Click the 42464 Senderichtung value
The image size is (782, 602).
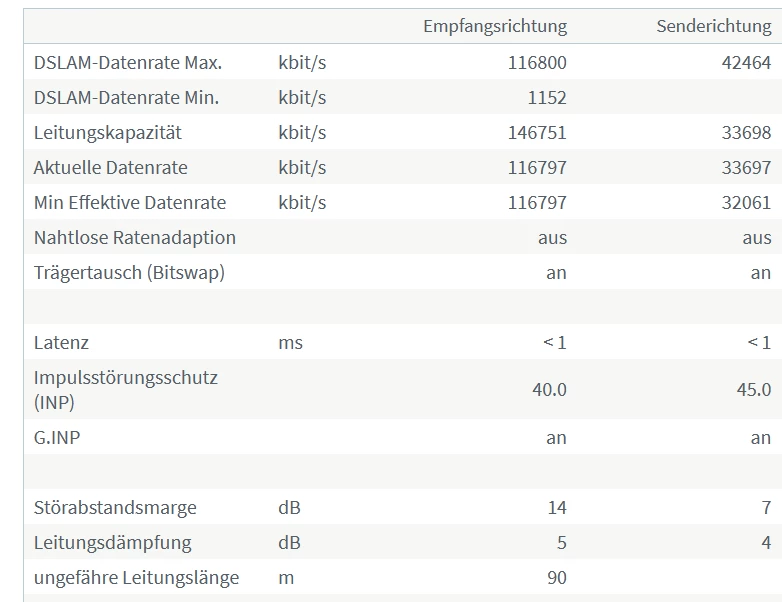point(746,62)
